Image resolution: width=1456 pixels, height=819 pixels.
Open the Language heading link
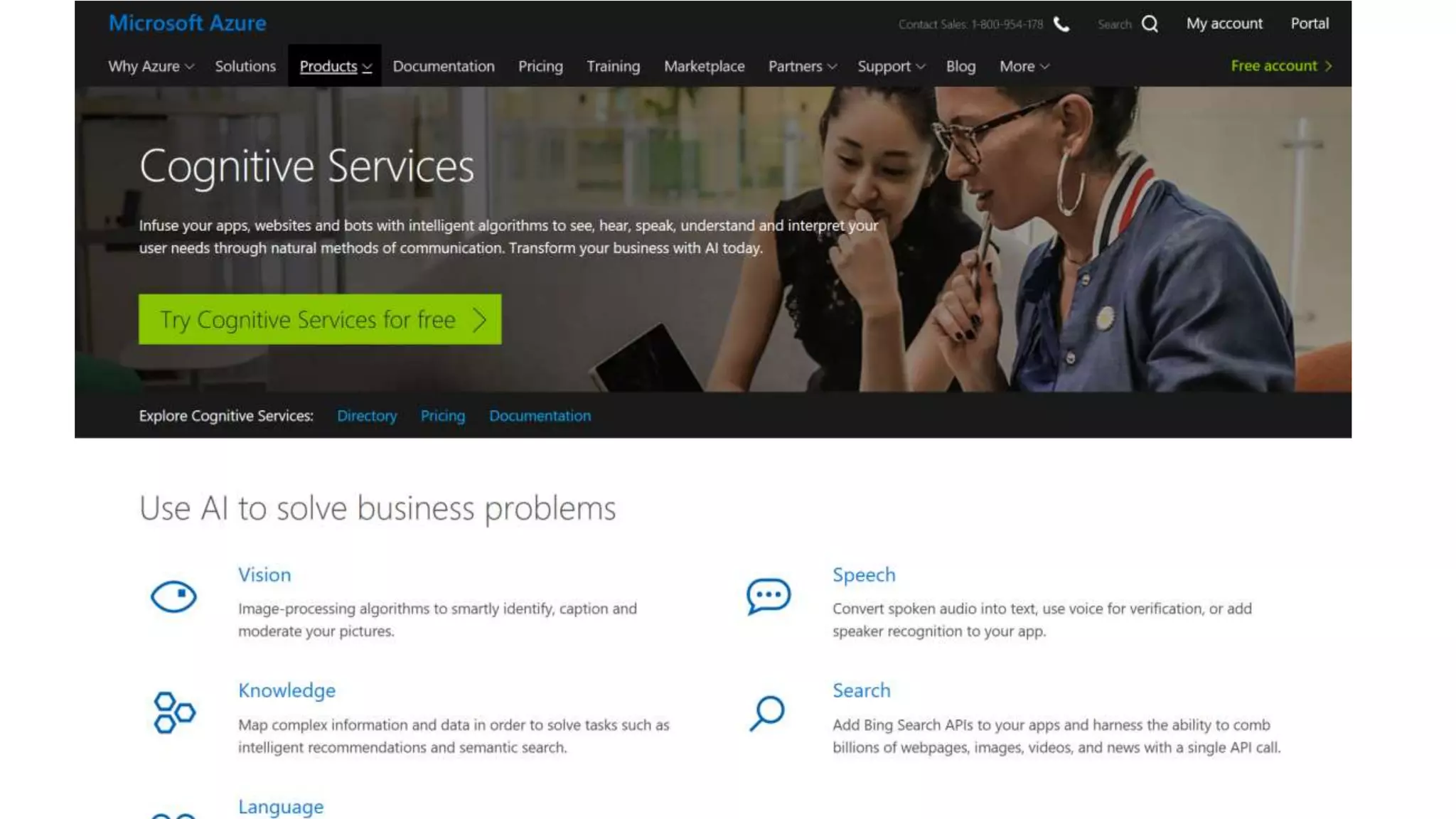281,807
